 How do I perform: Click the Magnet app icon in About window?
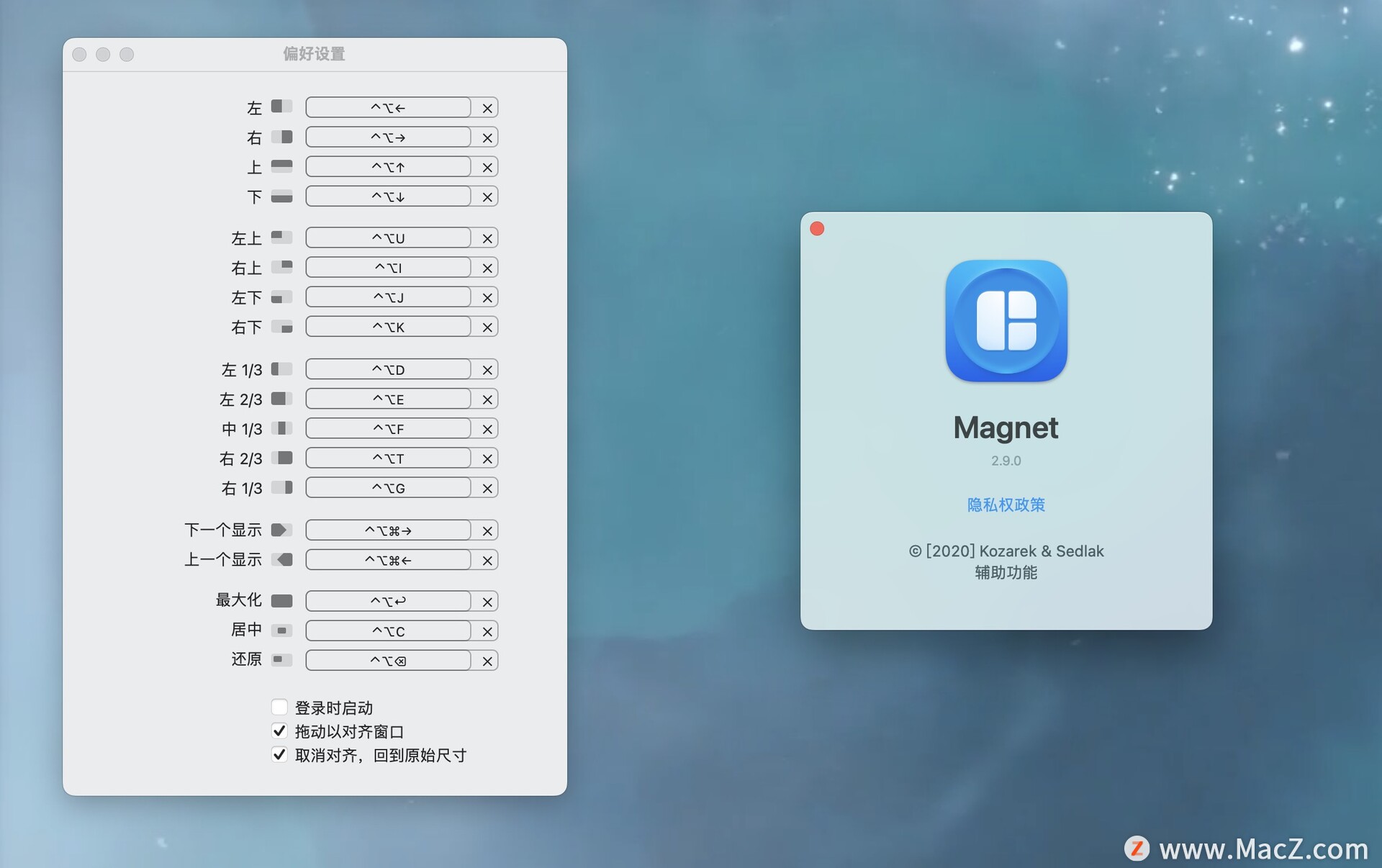[x=1006, y=320]
